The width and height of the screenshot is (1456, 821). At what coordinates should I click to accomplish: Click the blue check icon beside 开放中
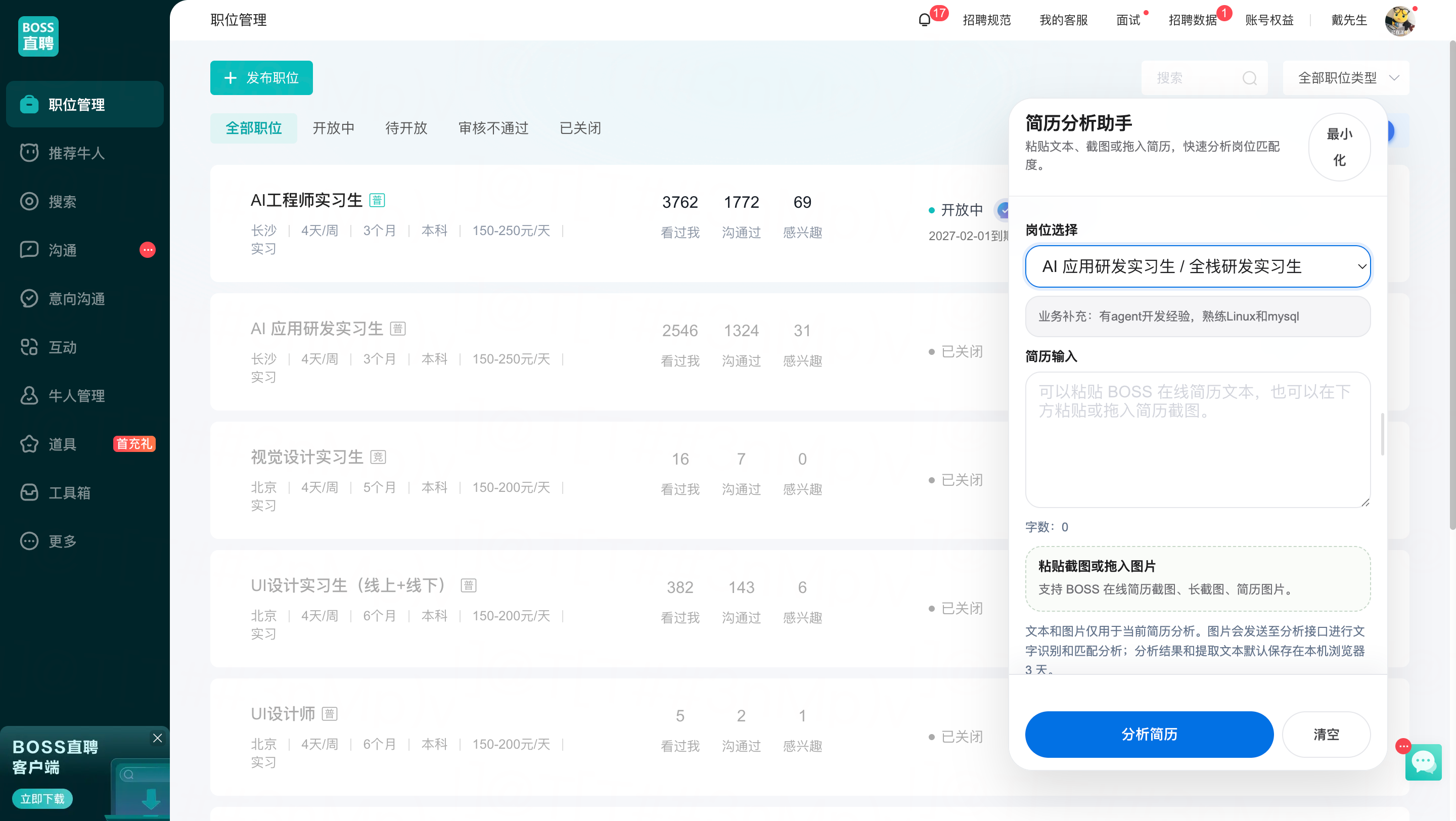point(1003,210)
